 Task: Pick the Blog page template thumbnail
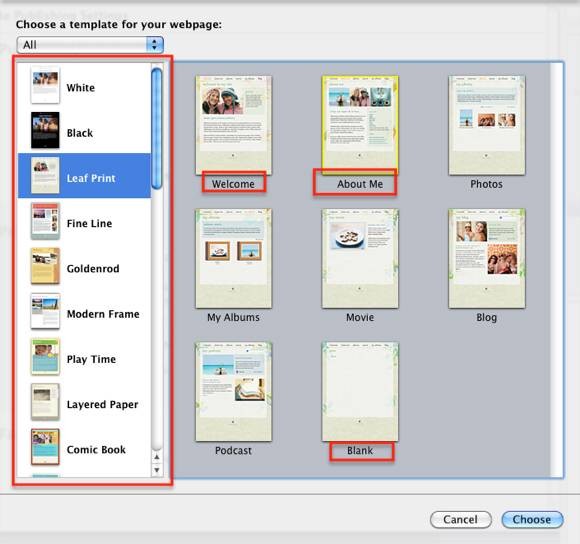(x=486, y=258)
